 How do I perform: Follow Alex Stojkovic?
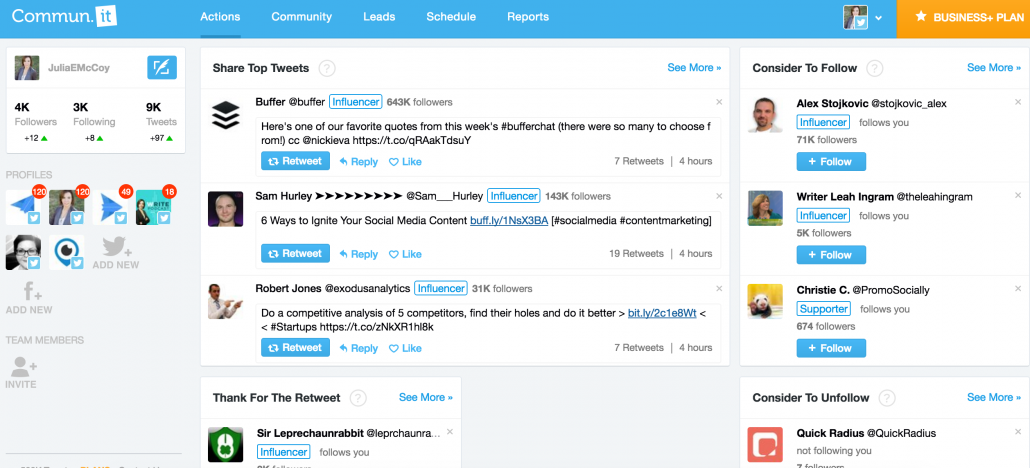click(831, 162)
